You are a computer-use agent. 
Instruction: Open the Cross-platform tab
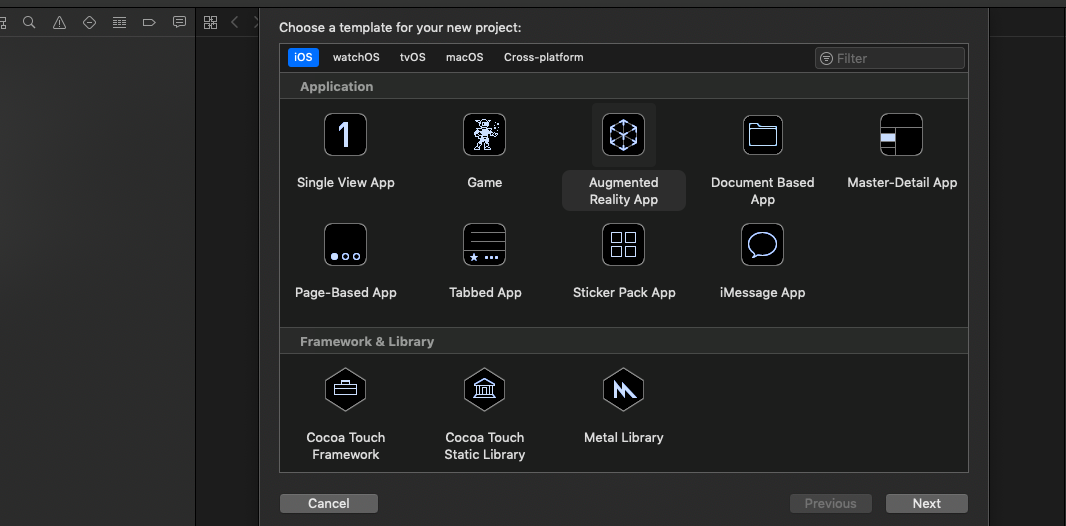pyautogui.click(x=543, y=57)
